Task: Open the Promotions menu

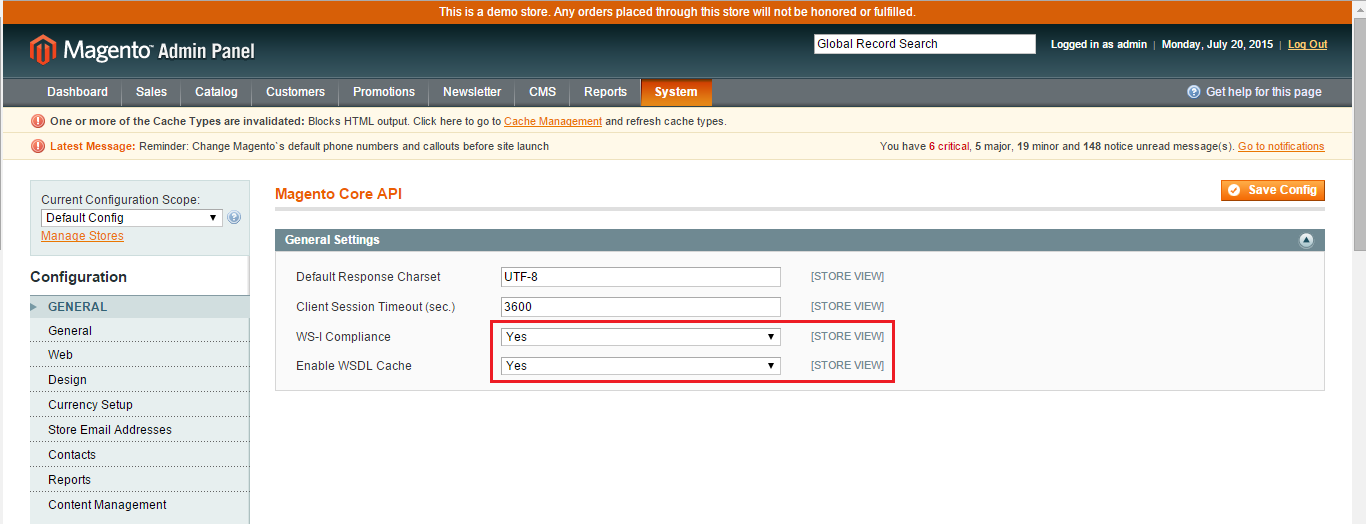Action: (384, 92)
